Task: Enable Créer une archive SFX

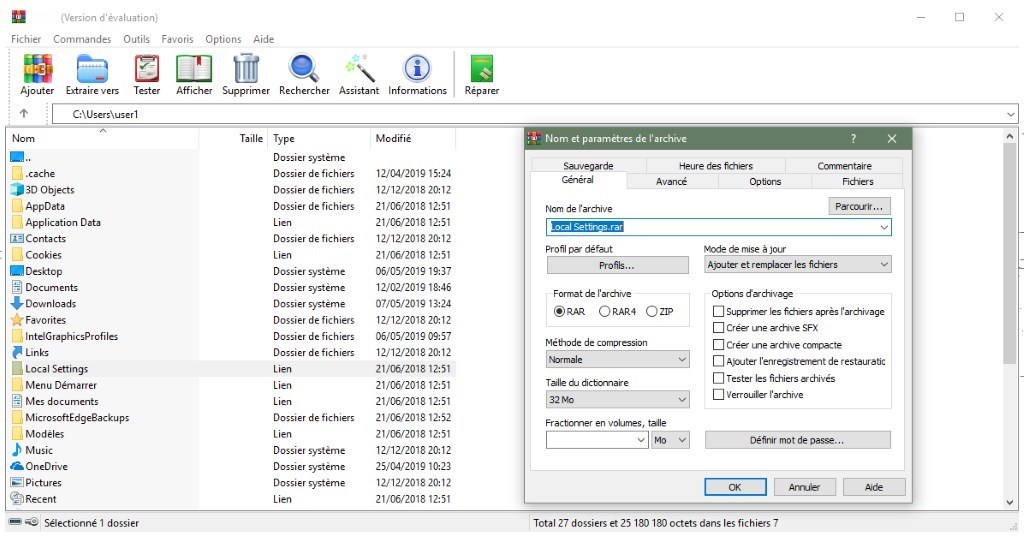Action: [719, 328]
